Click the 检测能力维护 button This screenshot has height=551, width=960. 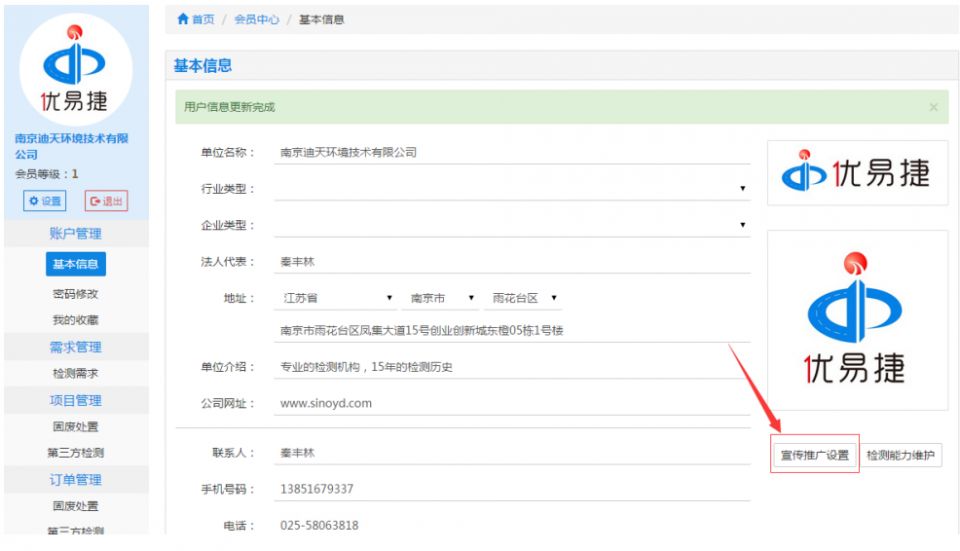[x=900, y=455]
